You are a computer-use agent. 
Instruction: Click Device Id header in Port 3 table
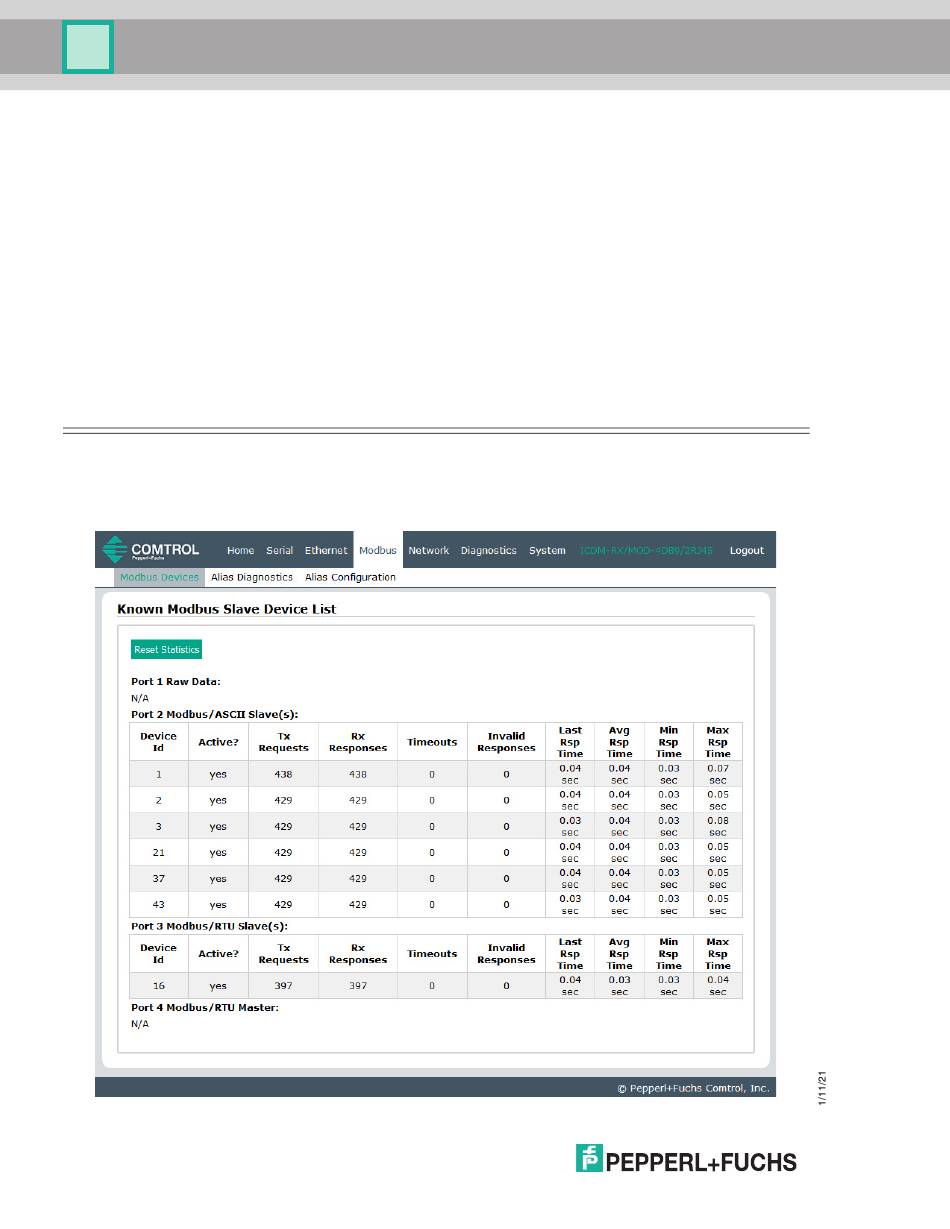159,953
